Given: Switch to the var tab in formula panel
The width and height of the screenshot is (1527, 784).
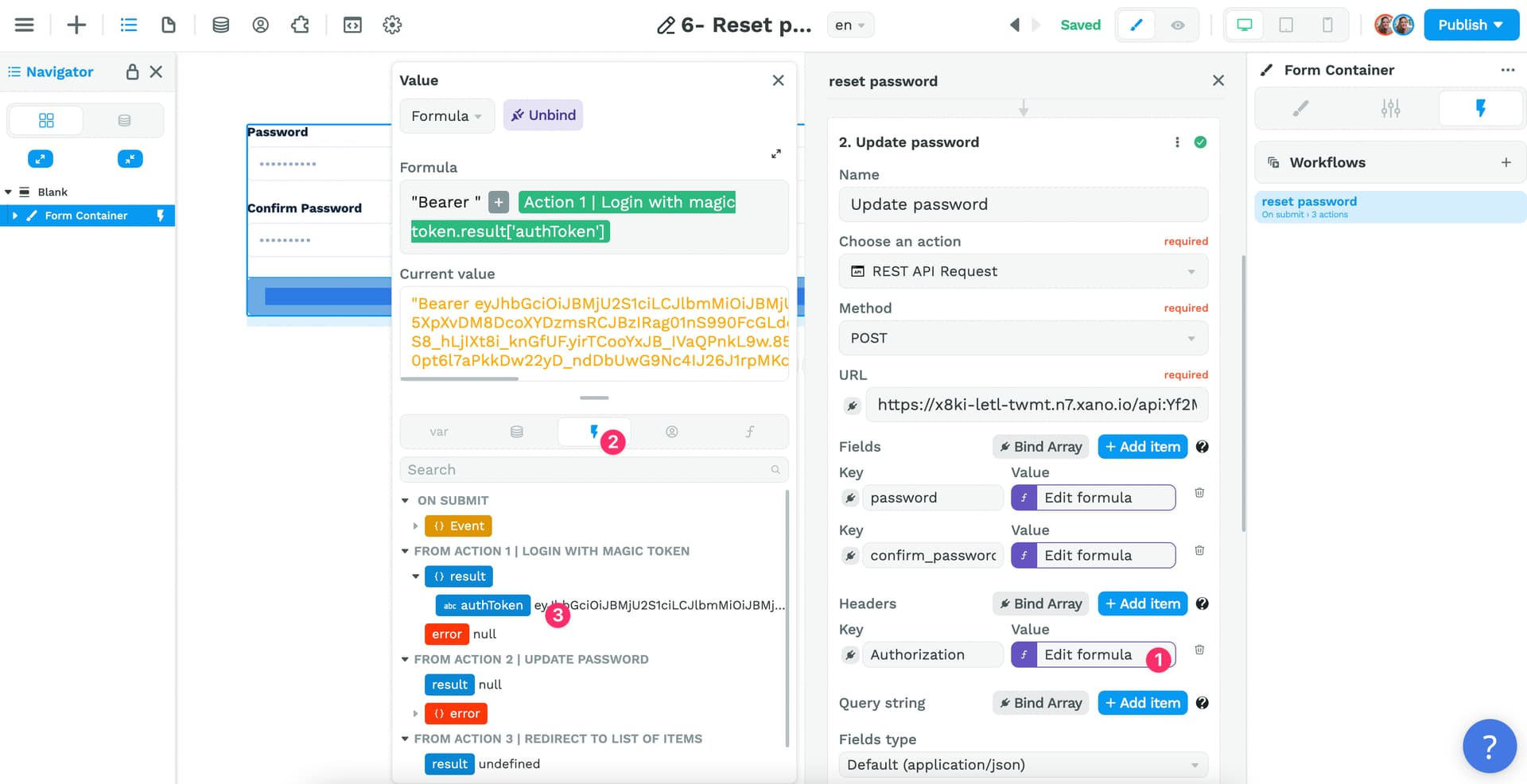Looking at the screenshot, I should coord(439,432).
